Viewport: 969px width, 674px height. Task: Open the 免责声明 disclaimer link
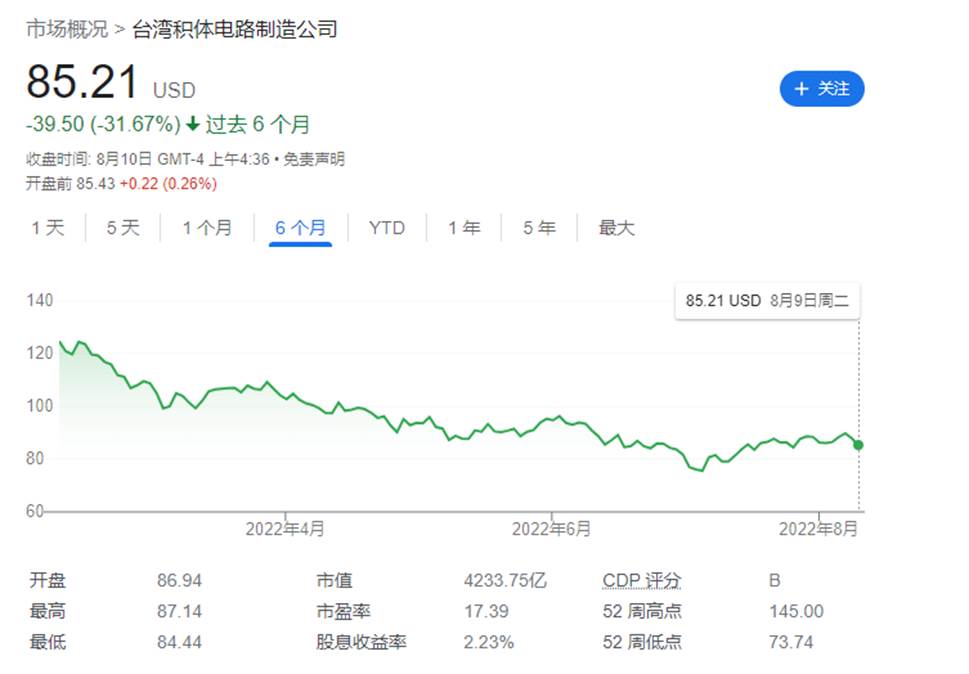314,159
